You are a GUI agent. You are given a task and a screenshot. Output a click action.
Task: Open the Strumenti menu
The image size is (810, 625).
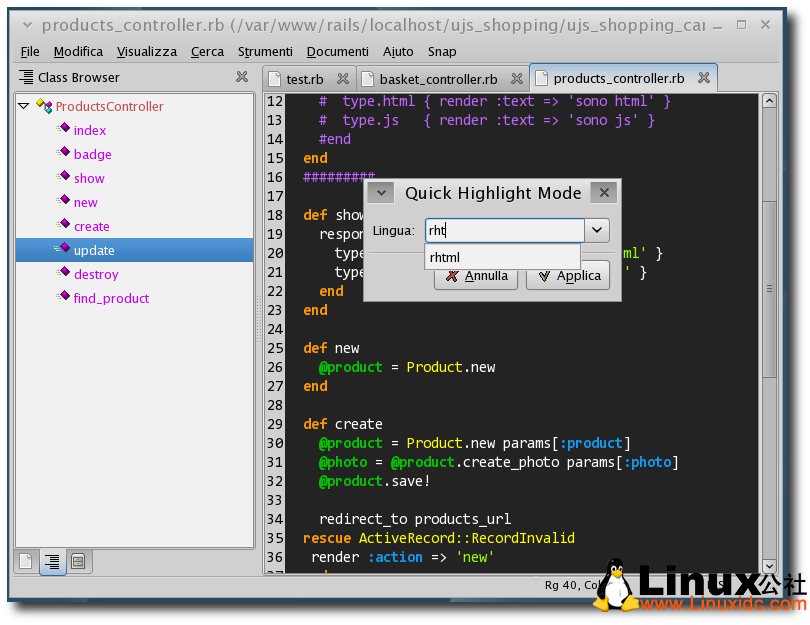pos(265,51)
